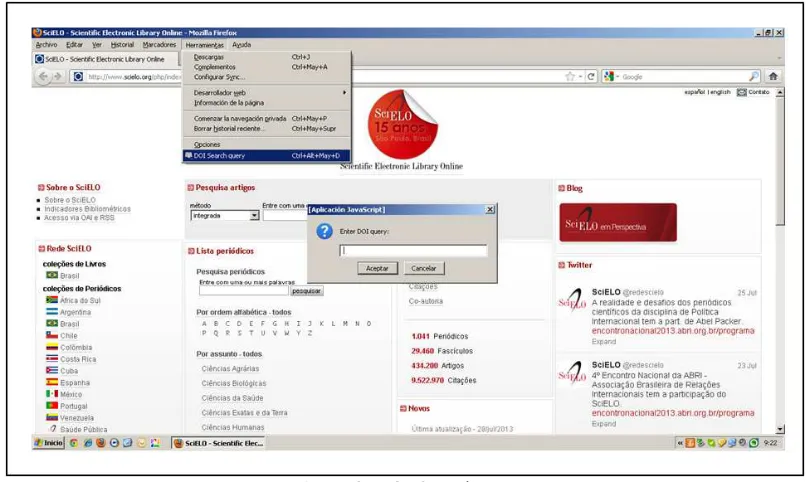This screenshot has width=806, height=482.
Task: Click the SciELO 15 anos logo
Action: pyautogui.click(x=402, y=124)
